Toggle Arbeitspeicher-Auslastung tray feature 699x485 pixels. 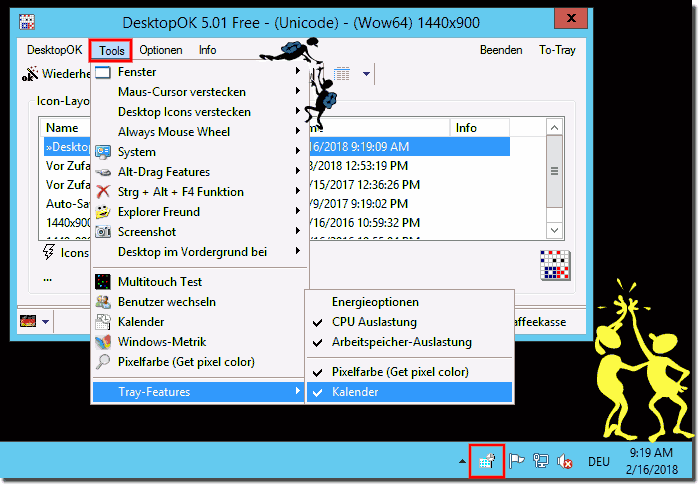click(x=409, y=342)
